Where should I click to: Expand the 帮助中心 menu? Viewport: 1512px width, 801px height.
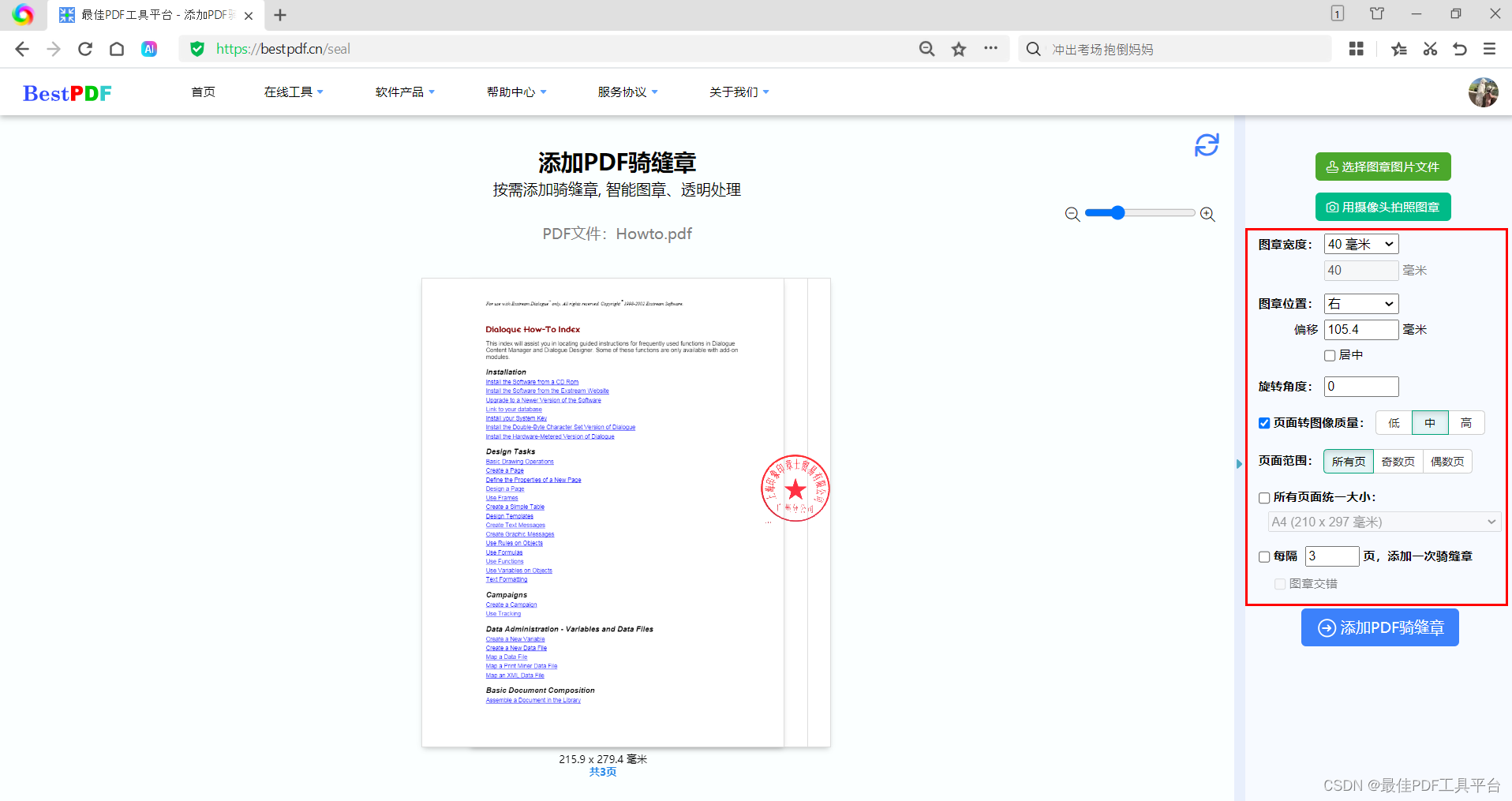516,92
